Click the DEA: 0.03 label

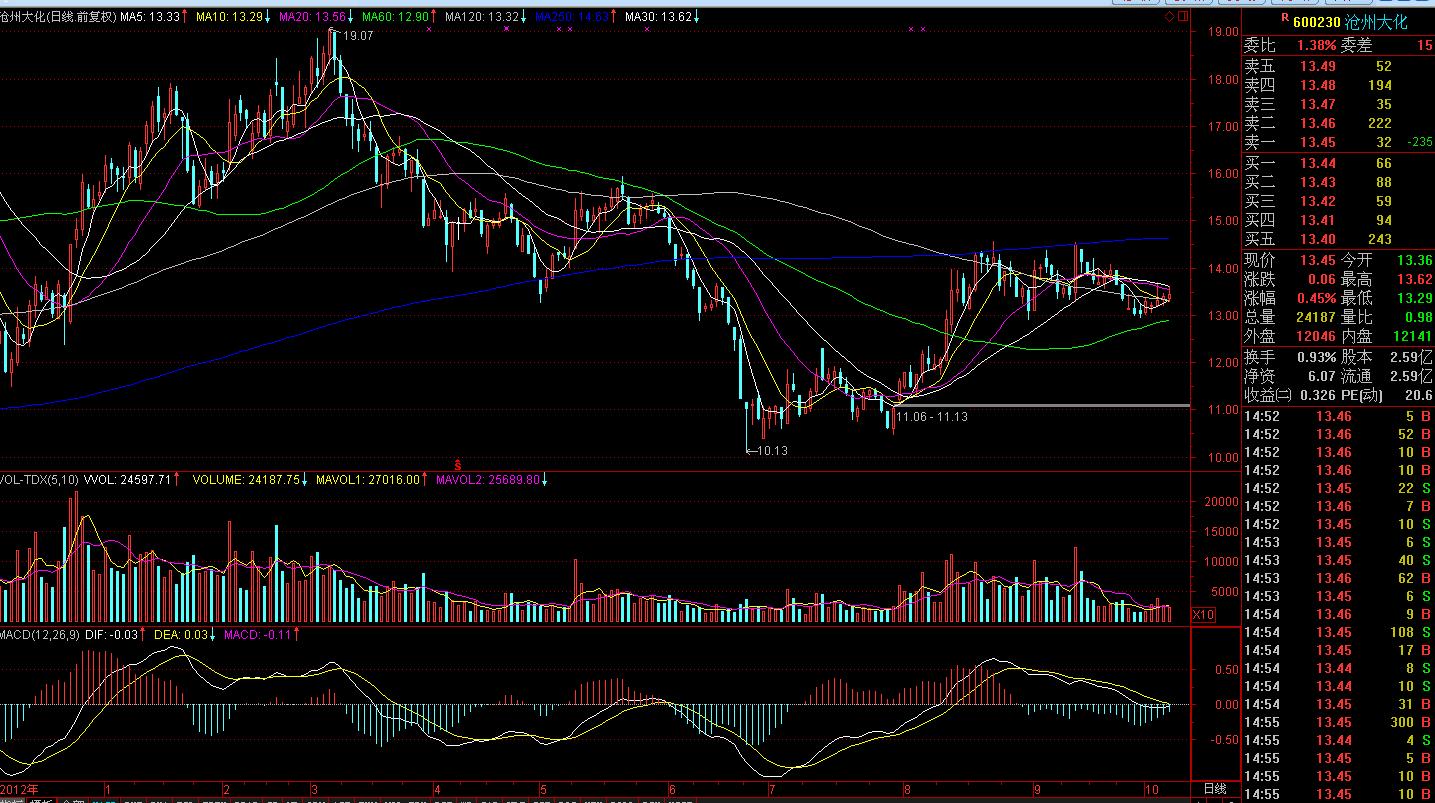(x=182, y=634)
